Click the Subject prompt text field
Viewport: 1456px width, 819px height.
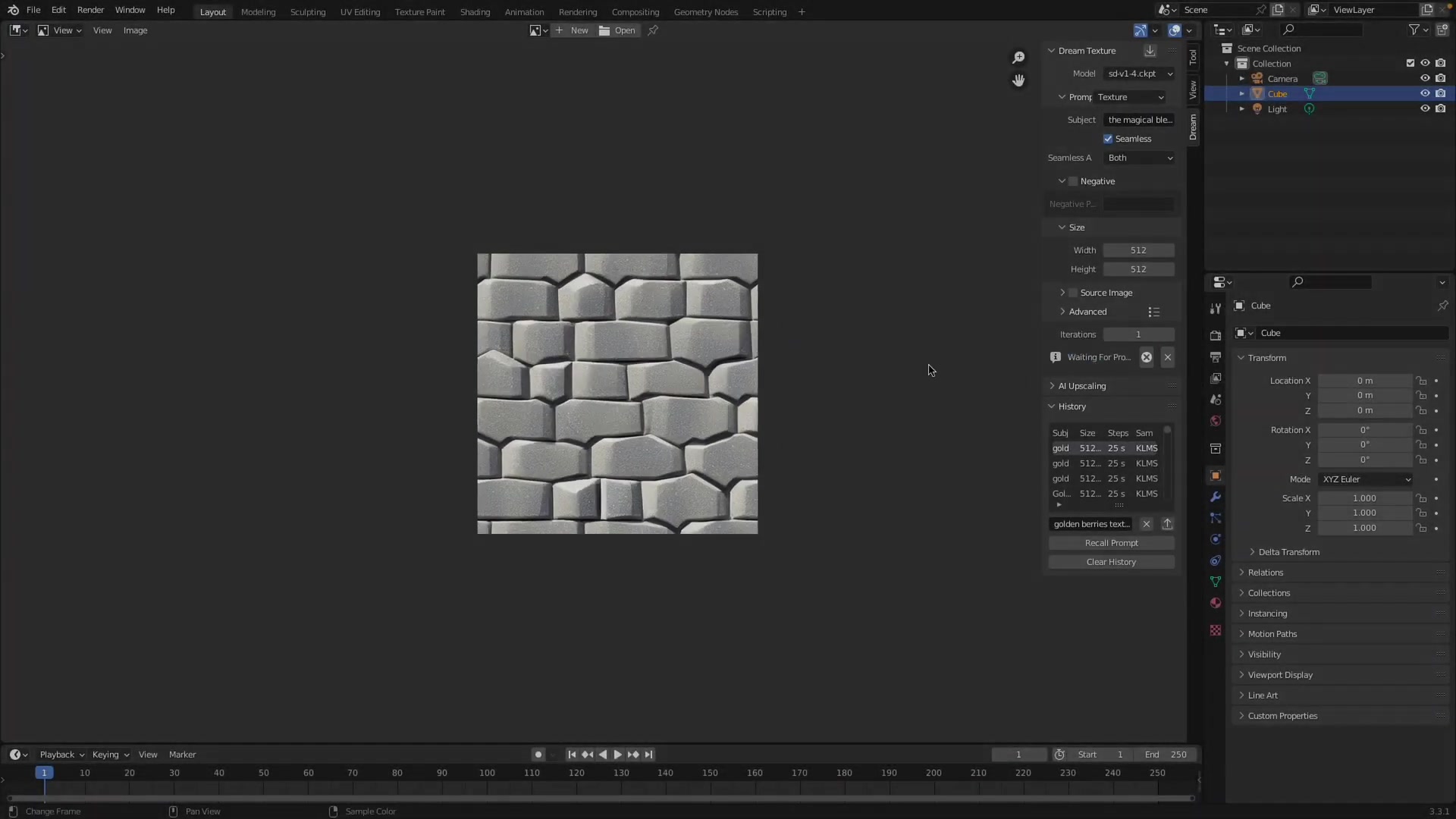[x=1141, y=119]
